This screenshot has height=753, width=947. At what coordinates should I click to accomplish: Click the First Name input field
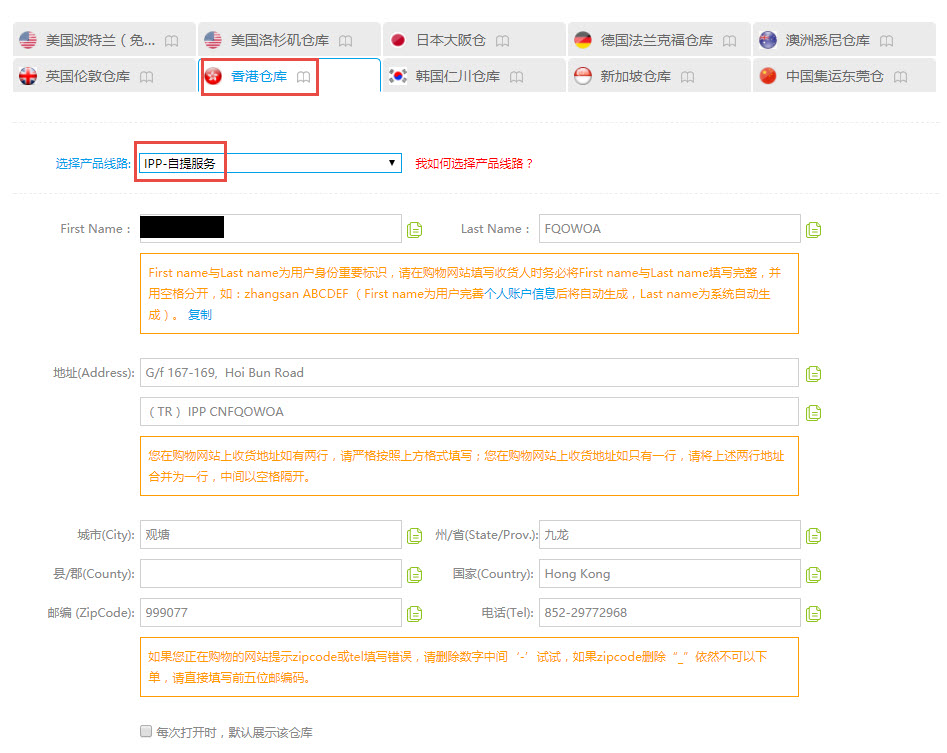(271, 228)
